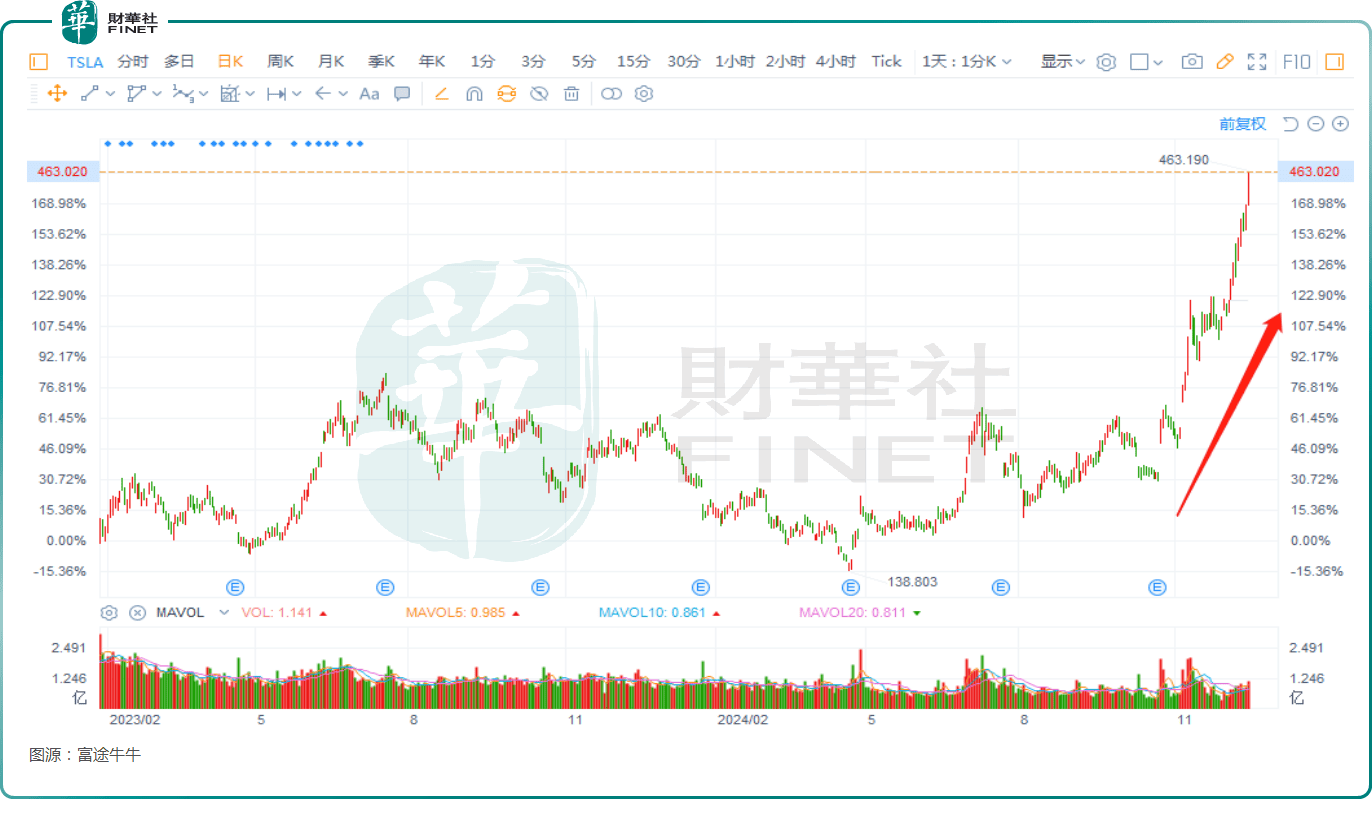Image resolution: width=1372 pixels, height=819 pixels.
Task: Click the undo curved arrow near 前复权
Action: [1291, 124]
